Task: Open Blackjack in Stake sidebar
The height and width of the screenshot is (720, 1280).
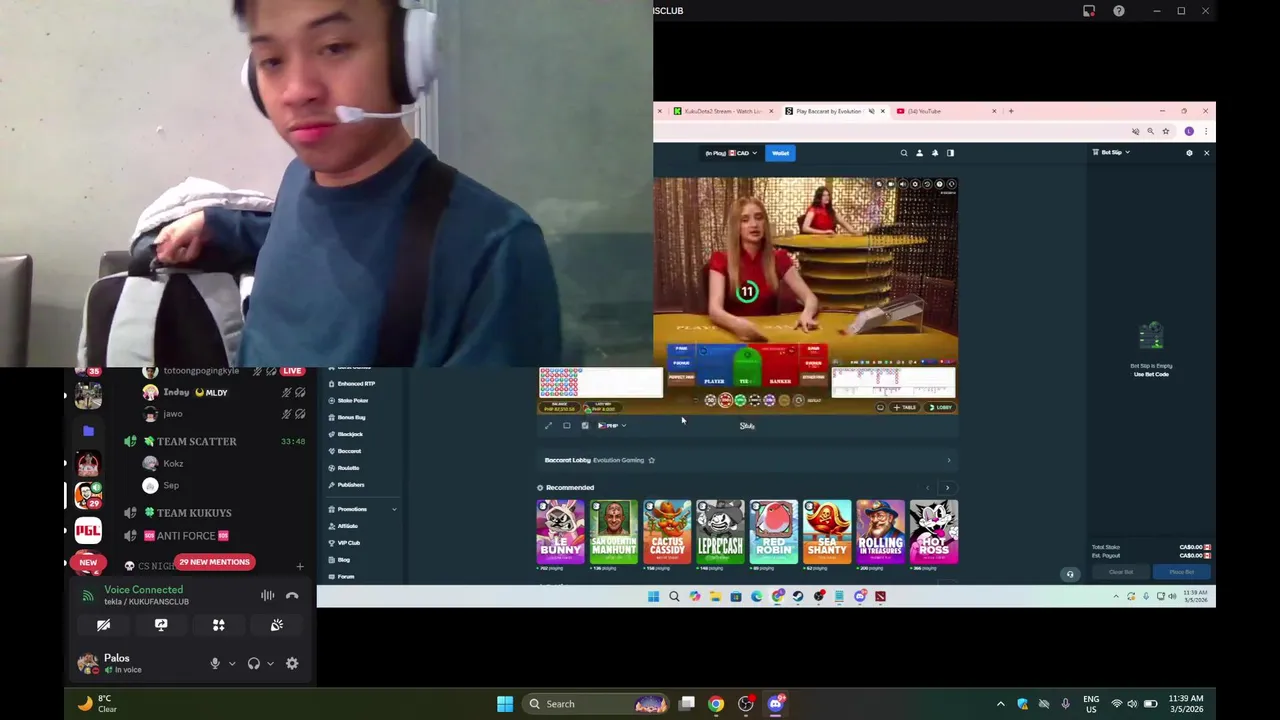Action: point(350,434)
